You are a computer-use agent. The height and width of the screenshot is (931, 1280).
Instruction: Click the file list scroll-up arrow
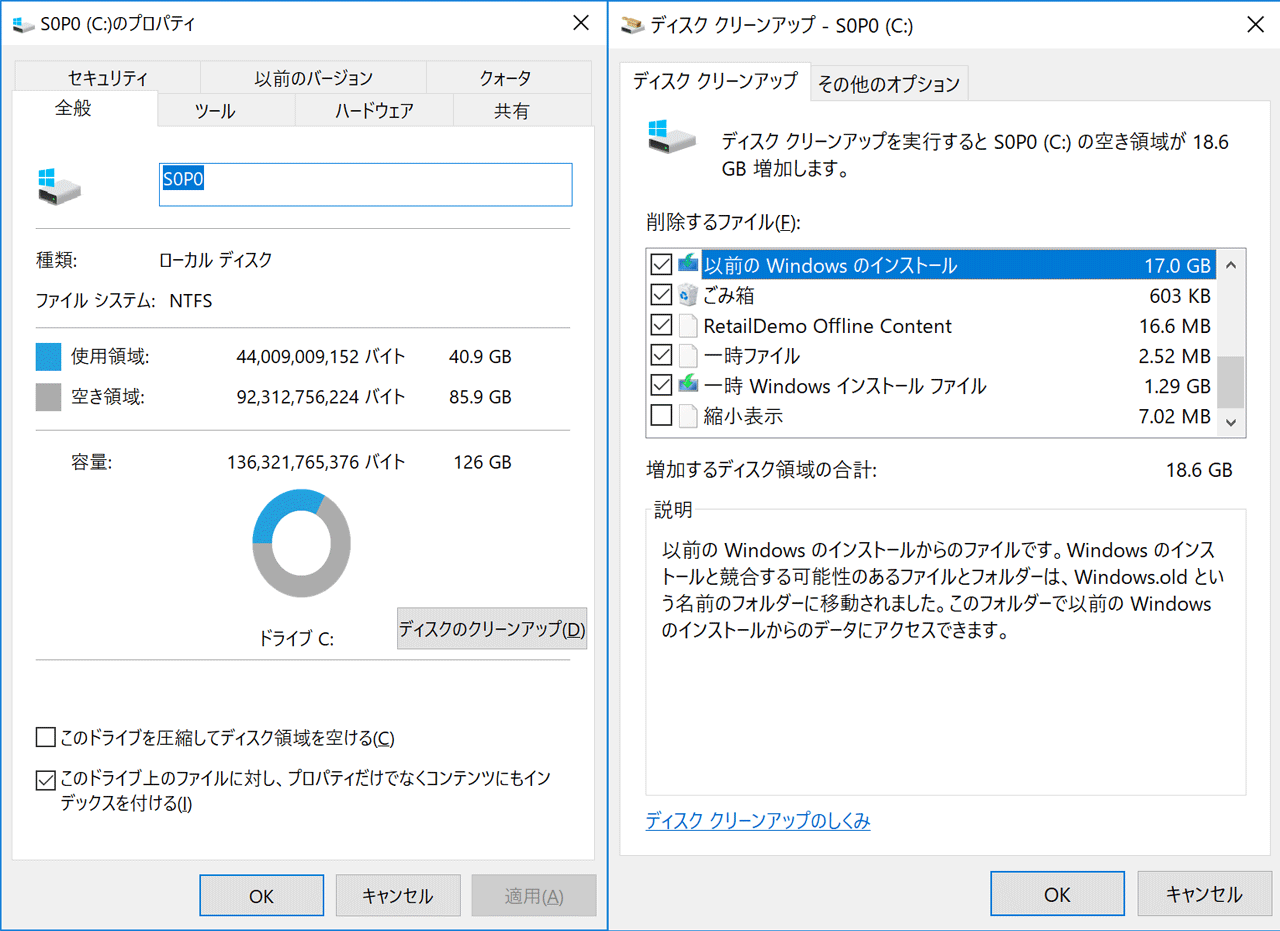pos(1231,265)
